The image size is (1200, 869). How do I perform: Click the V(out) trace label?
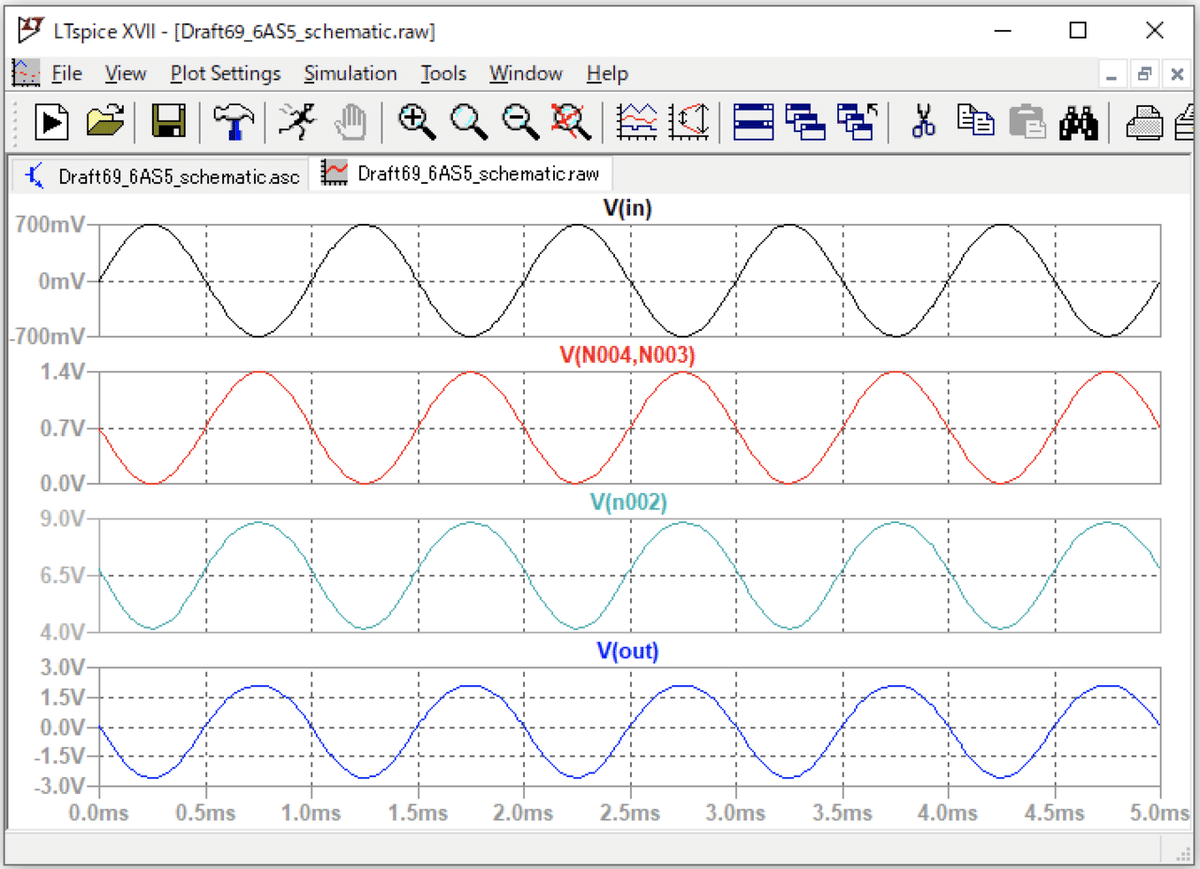[628, 651]
